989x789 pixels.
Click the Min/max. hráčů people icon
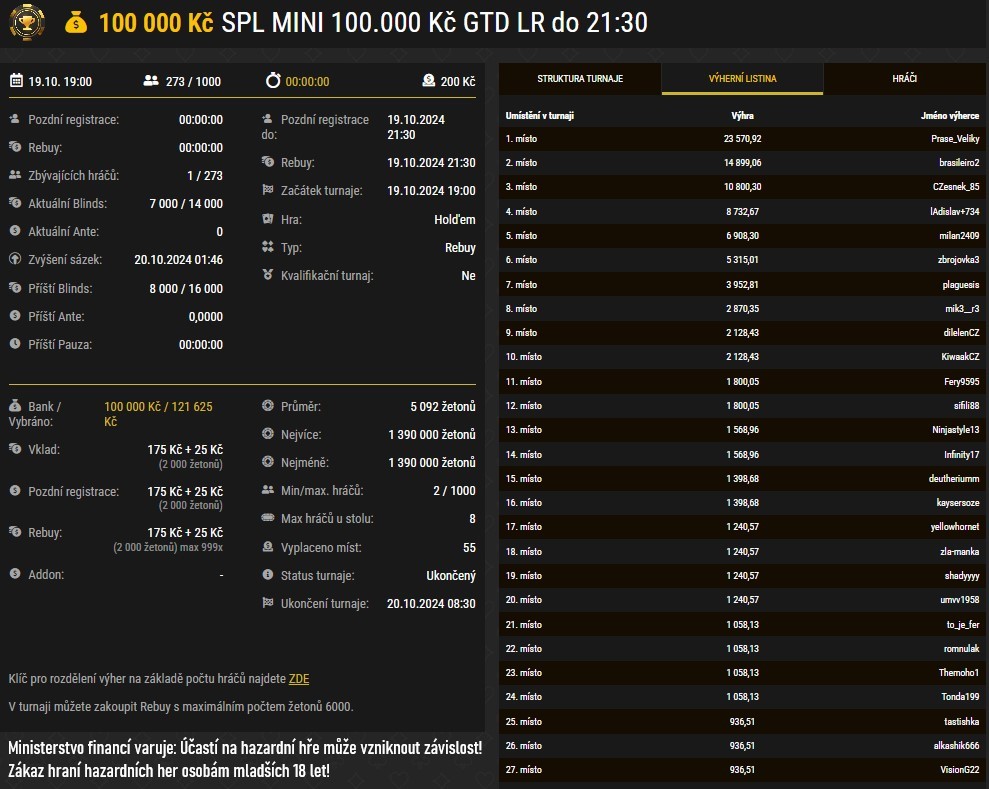268,489
